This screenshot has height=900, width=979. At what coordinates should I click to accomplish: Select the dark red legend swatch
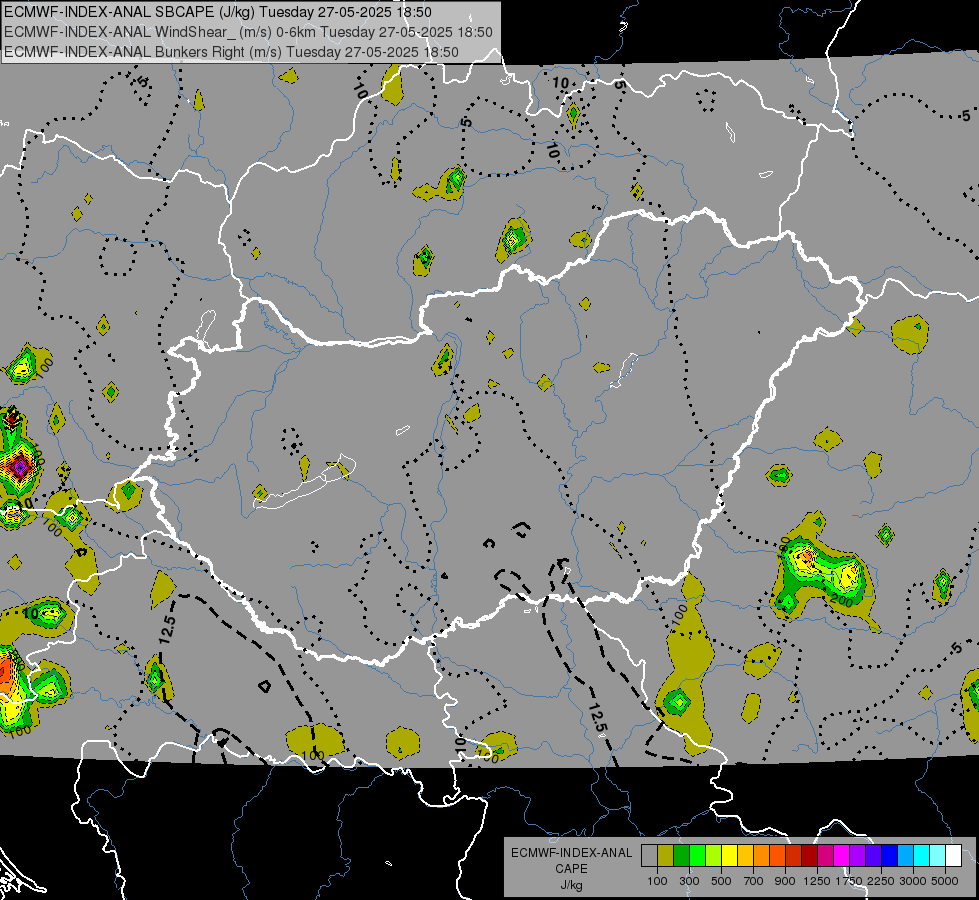(x=810, y=856)
